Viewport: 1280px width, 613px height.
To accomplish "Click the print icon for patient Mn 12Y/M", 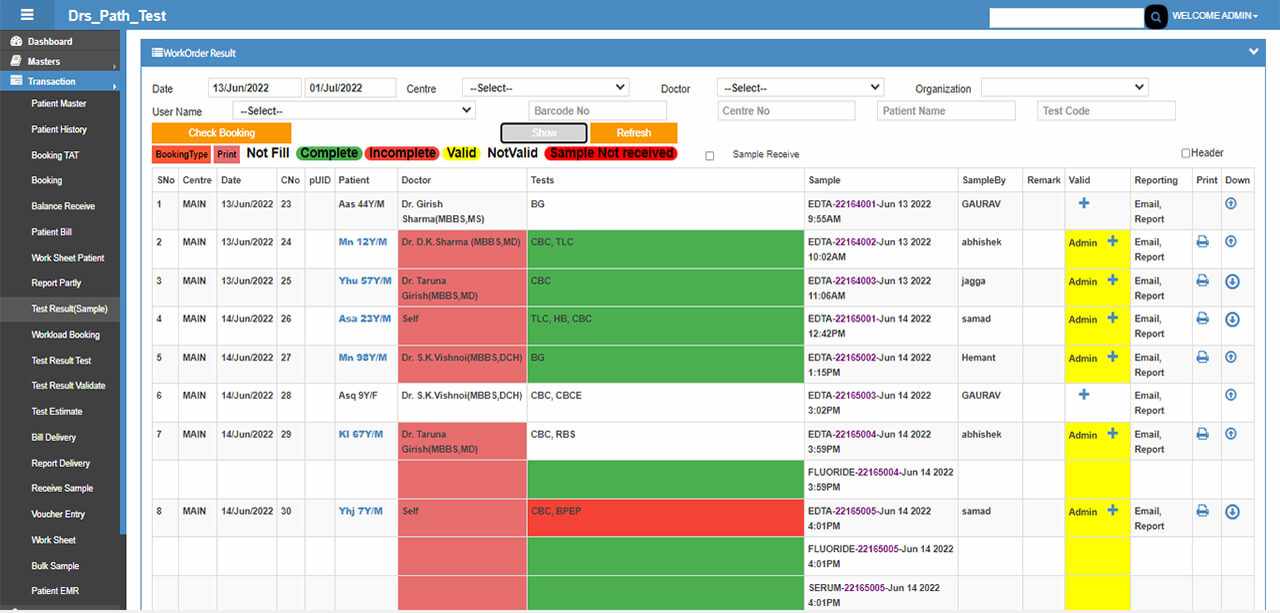I will (x=1203, y=242).
